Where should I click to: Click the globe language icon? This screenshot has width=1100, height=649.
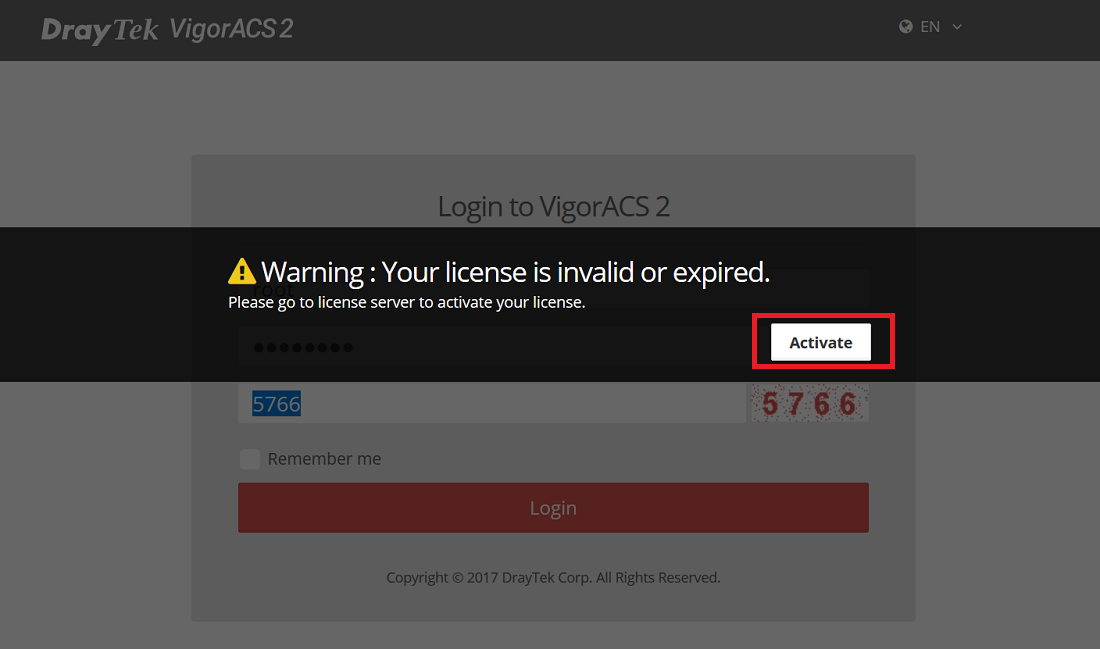tap(906, 27)
